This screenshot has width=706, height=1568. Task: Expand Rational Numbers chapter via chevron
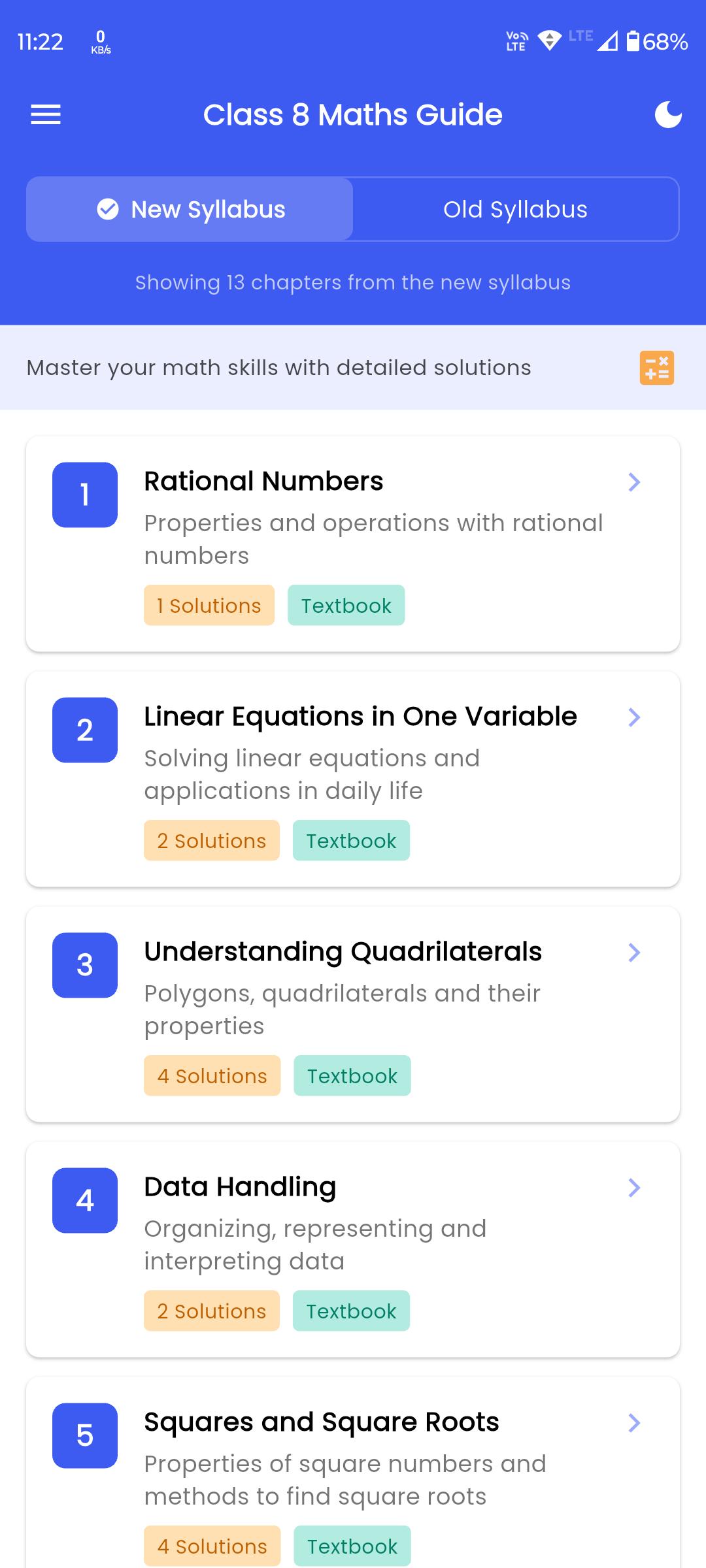(633, 482)
